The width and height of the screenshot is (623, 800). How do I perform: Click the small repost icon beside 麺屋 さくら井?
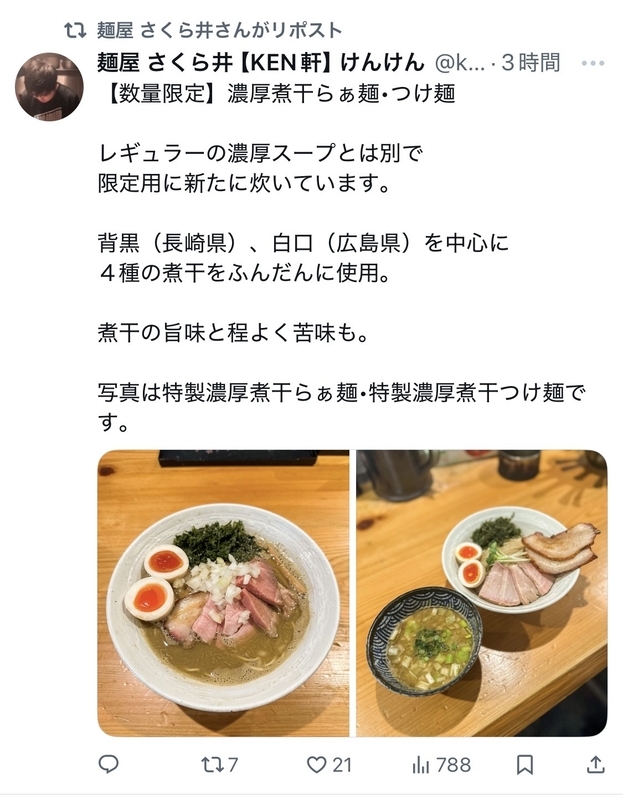tap(75, 31)
